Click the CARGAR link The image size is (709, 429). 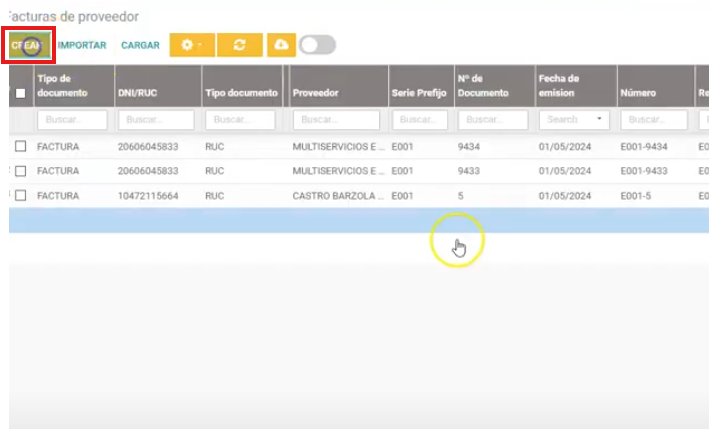click(140, 45)
